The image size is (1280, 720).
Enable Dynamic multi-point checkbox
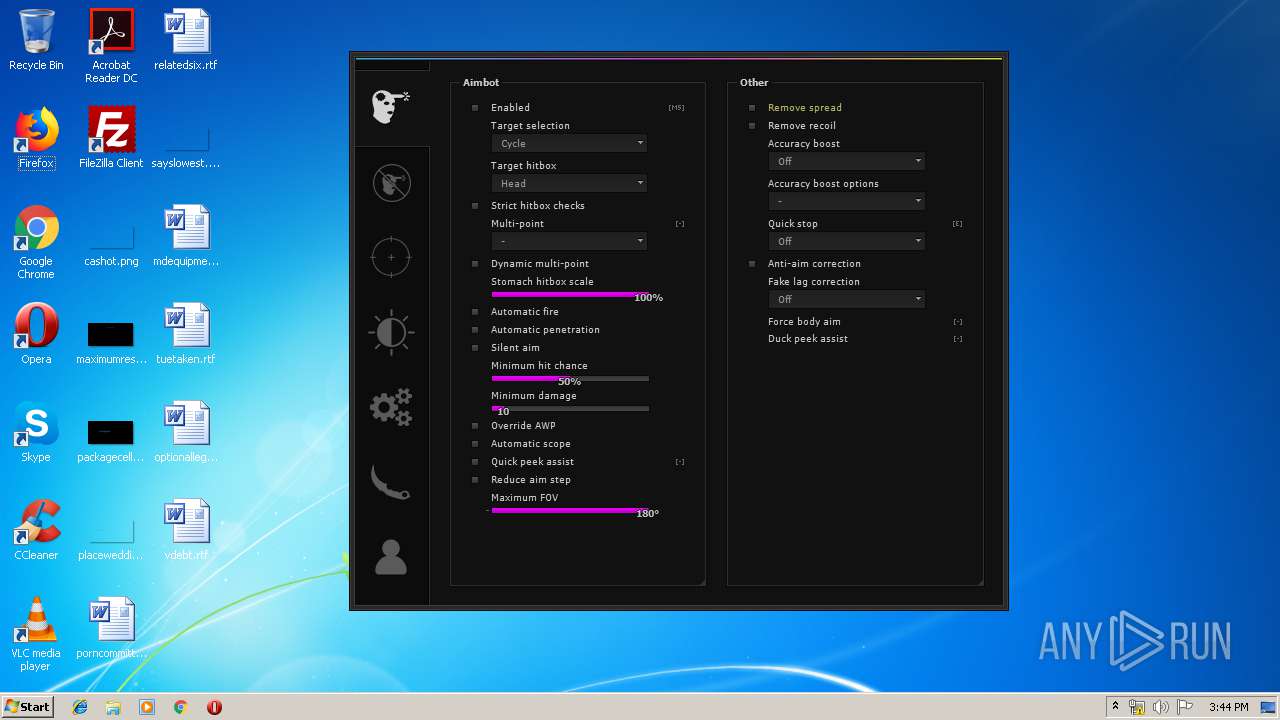(475, 263)
